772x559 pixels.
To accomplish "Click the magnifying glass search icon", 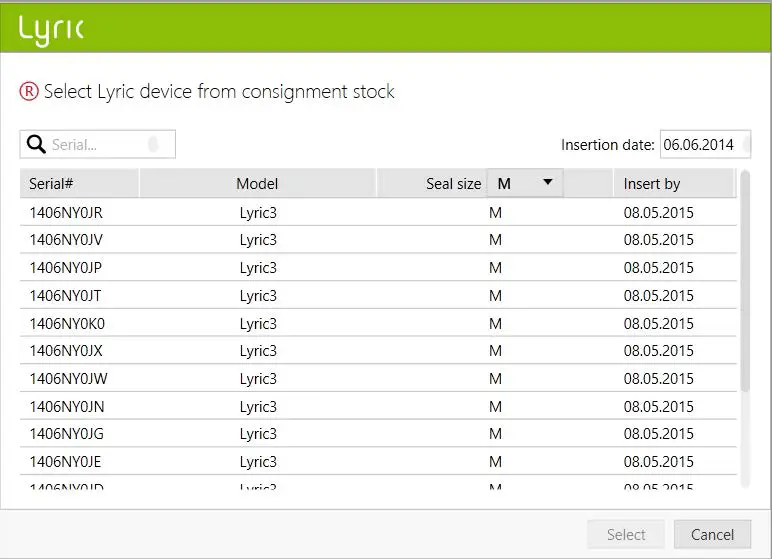I will tap(36, 144).
